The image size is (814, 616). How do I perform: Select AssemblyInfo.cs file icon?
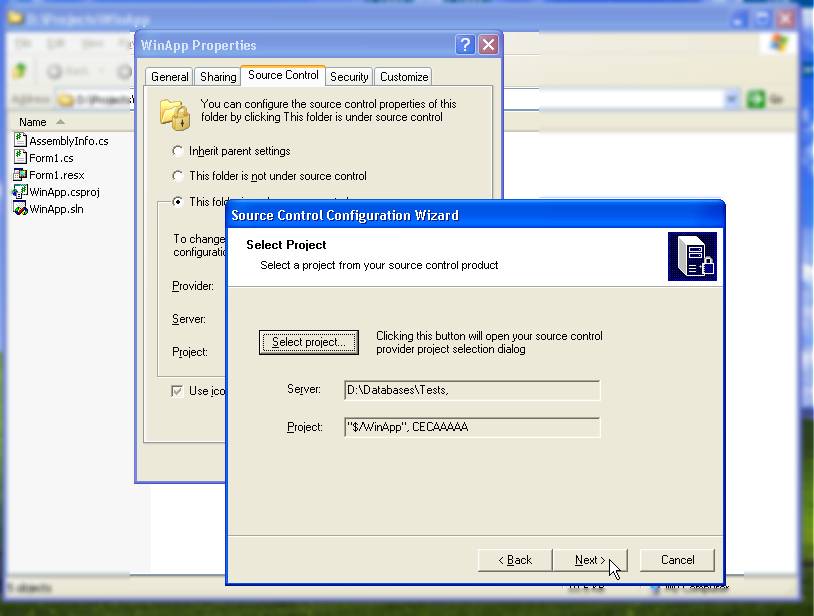[20, 140]
